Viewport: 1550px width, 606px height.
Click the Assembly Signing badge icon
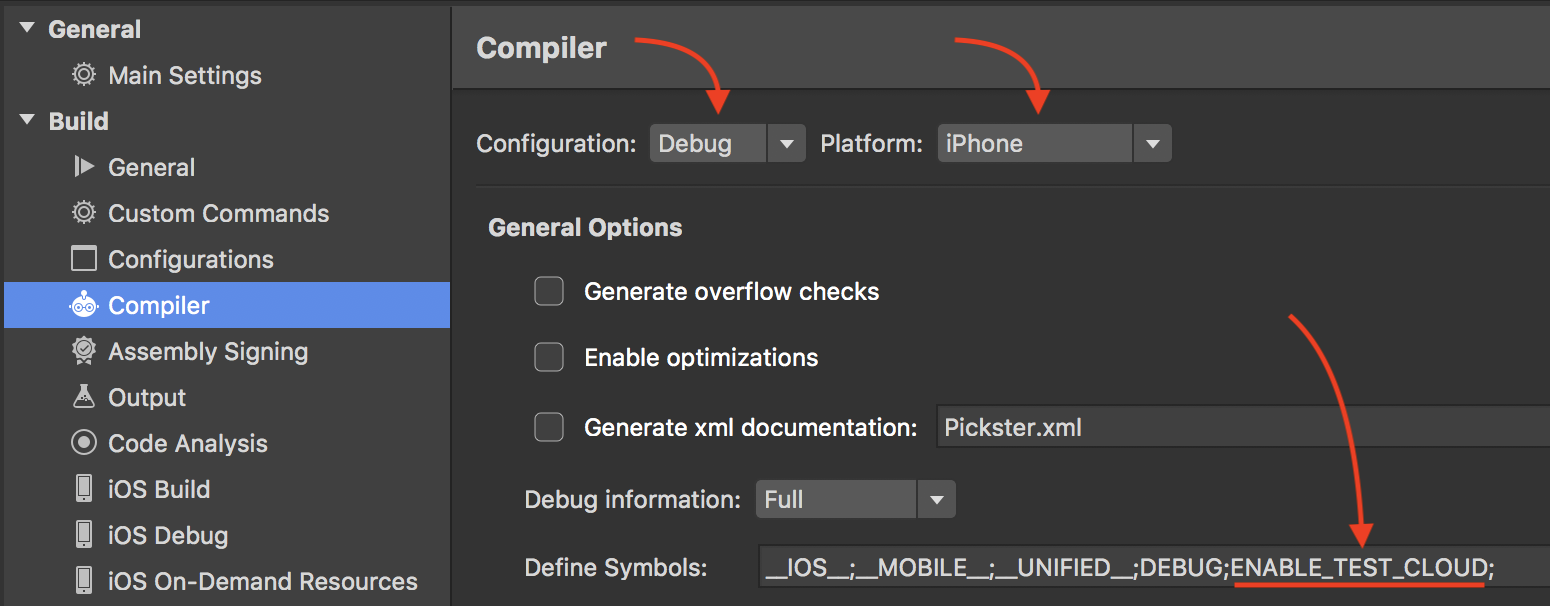coord(84,351)
